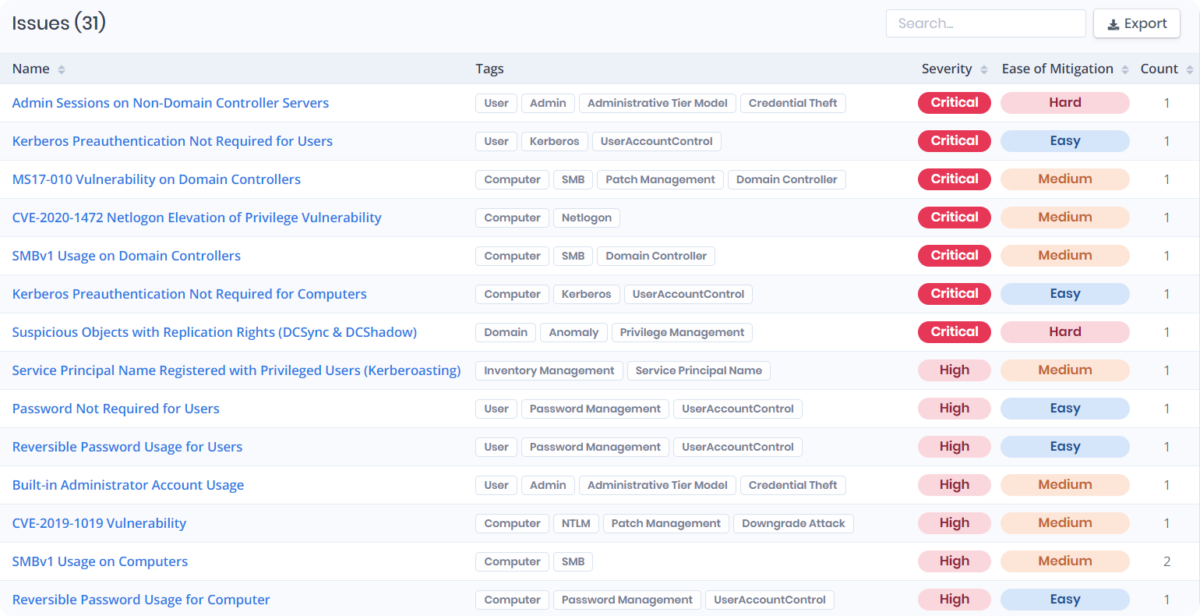Open SMBv1 Usage on Domain Controllers issue

126,255
